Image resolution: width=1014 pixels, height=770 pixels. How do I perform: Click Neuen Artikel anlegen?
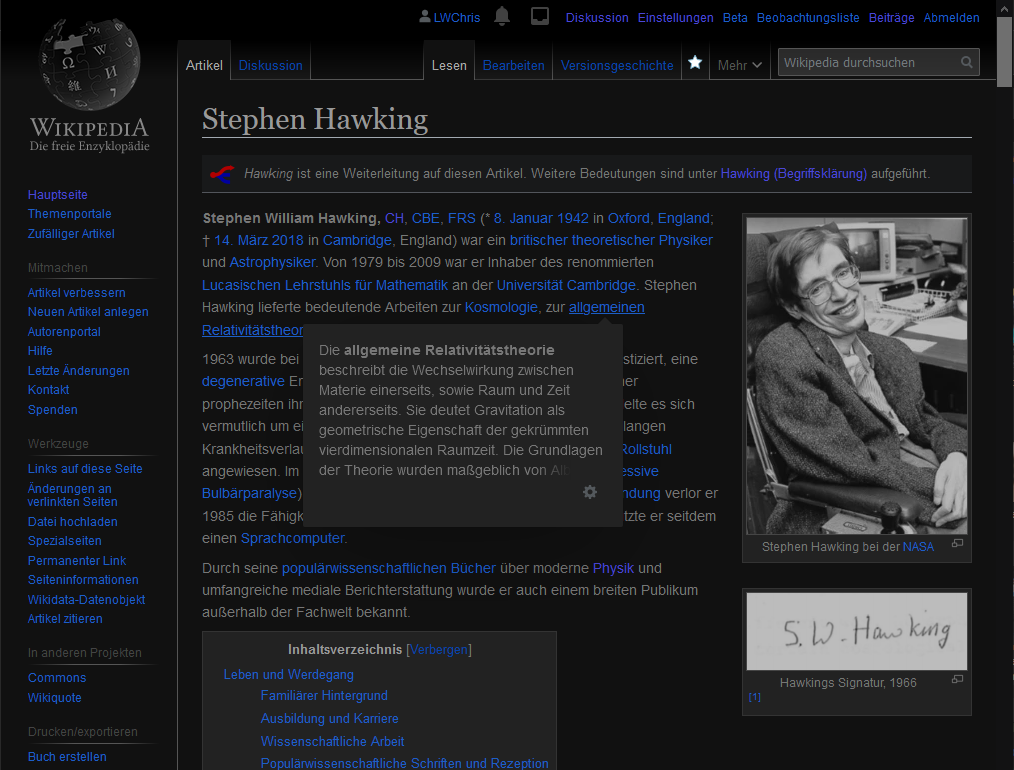point(88,312)
